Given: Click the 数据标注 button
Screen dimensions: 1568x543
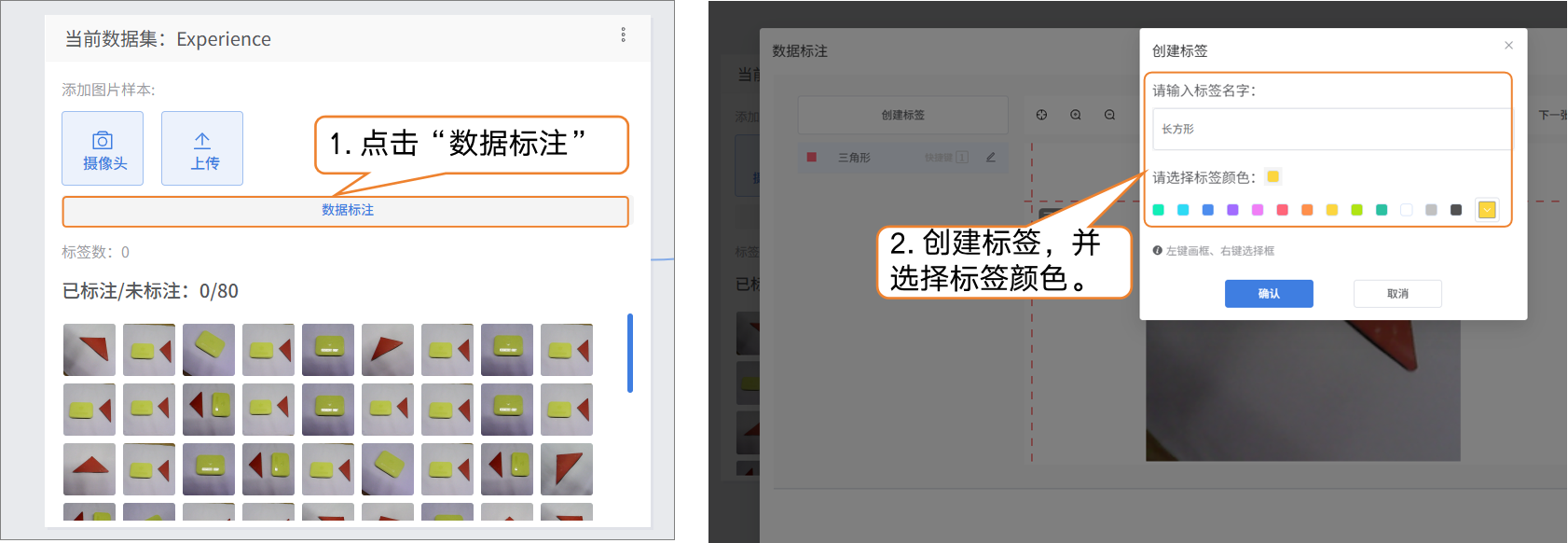Looking at the screenshot, I should click(347, 211).
